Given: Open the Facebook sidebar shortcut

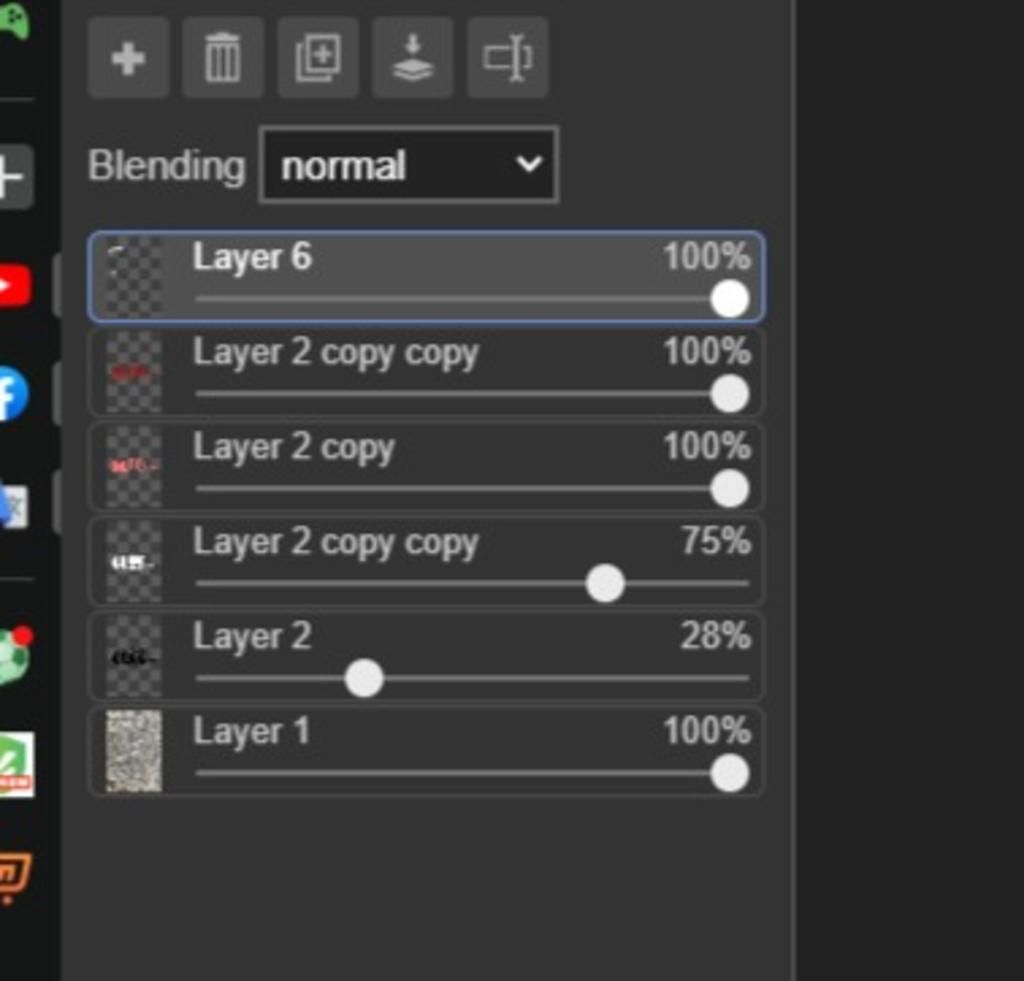Looking at the screenshot, I should tap(12, 395).
